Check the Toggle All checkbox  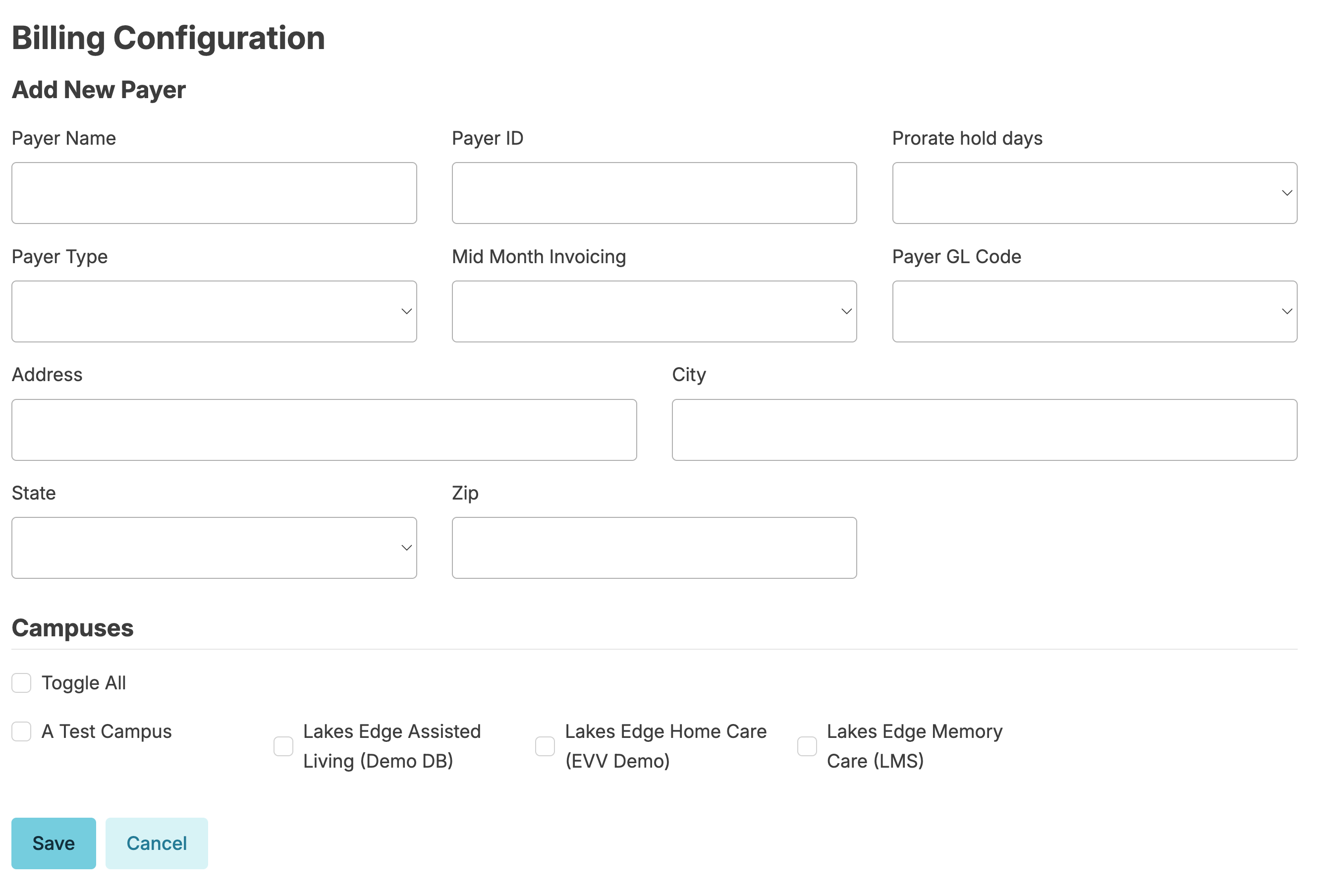point(22,683)
